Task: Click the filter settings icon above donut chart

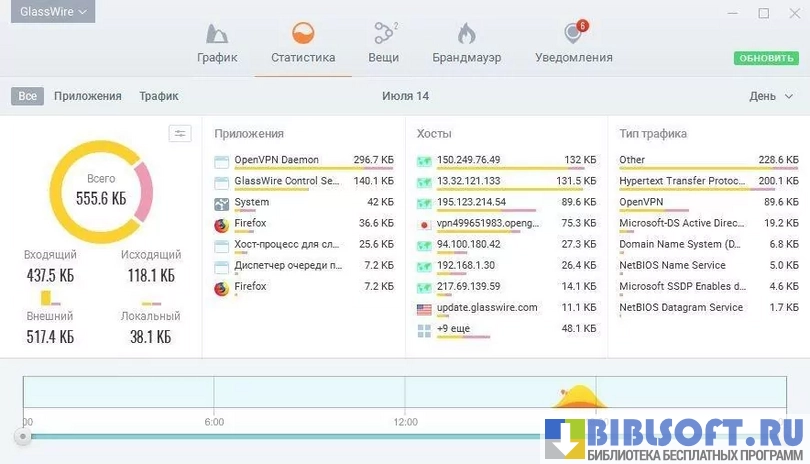Action: coord(180,134)
